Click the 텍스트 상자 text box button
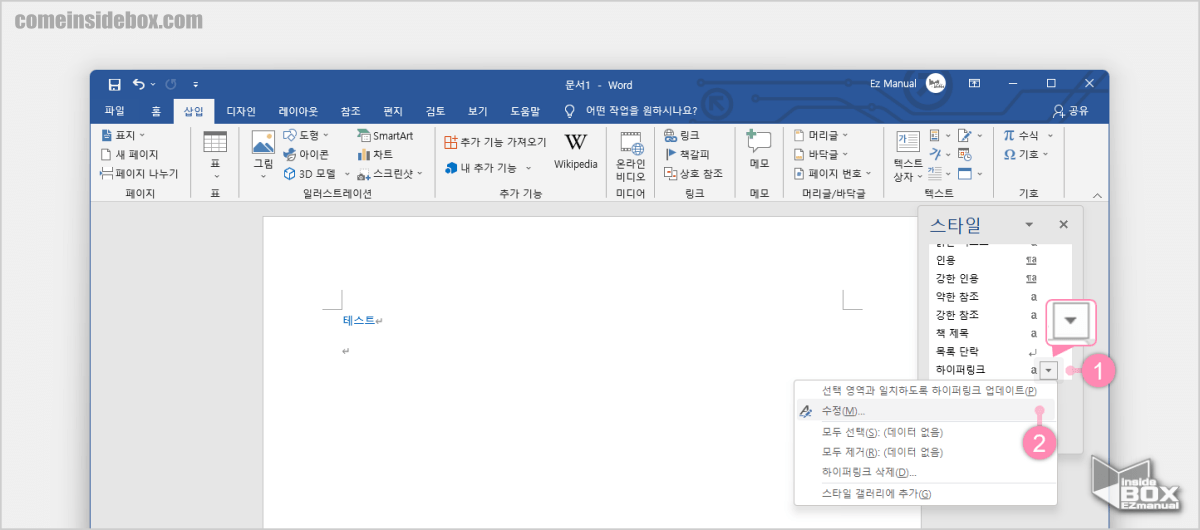This screenshot has width=1200, height=530. tap(908, 156)
